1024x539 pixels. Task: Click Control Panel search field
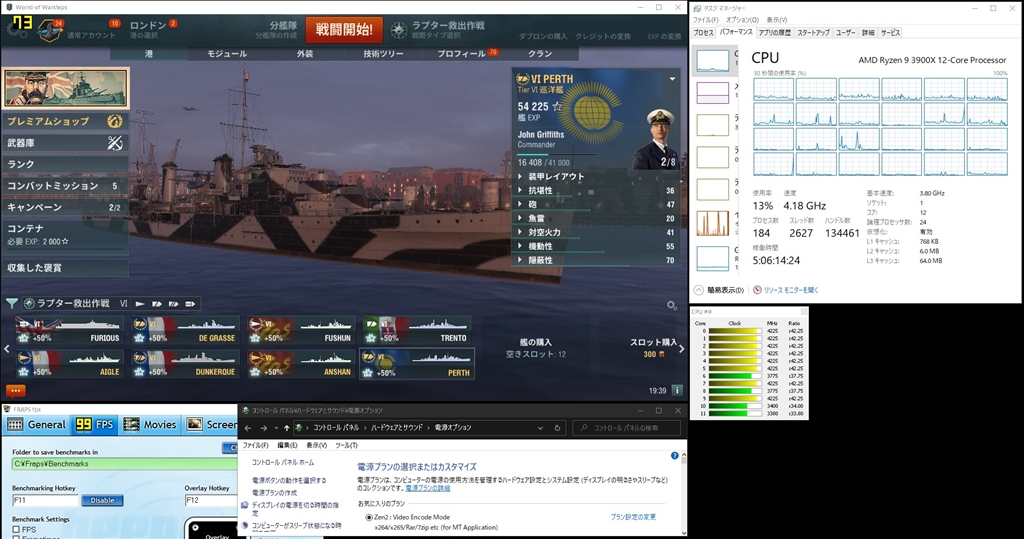click(x=627, y=428)
